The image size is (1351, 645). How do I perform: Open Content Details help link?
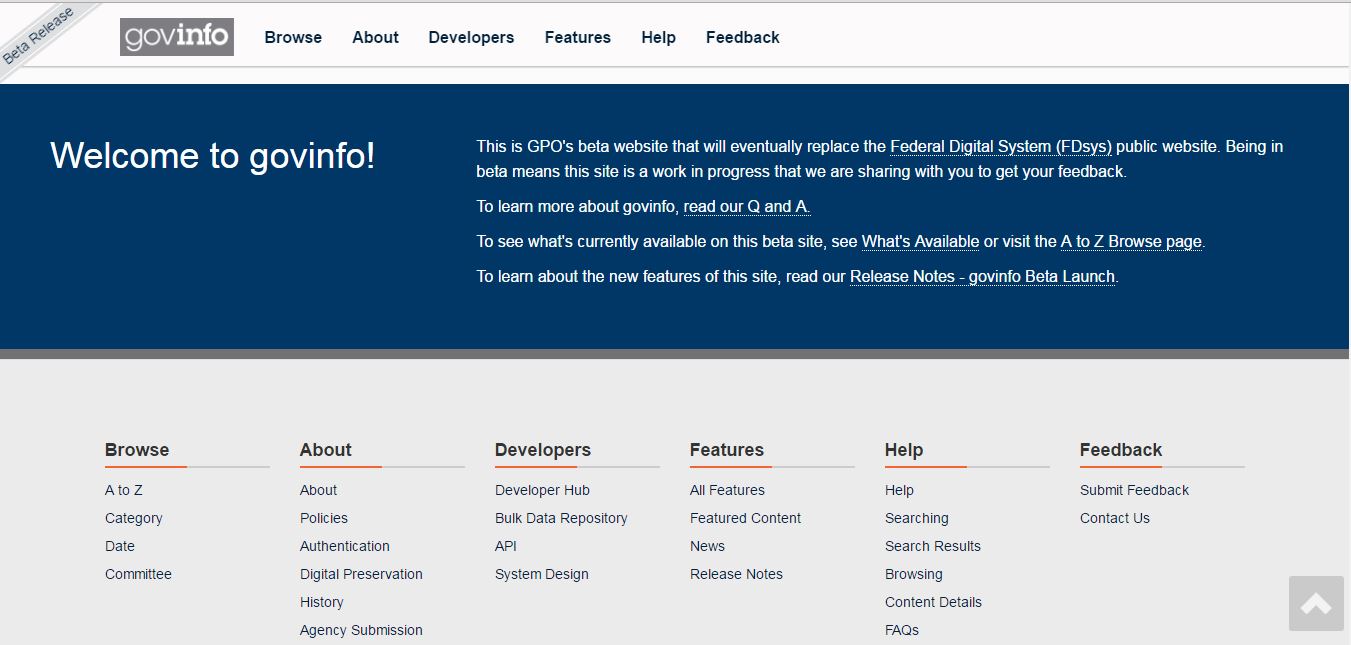click(x=933, y=602)
